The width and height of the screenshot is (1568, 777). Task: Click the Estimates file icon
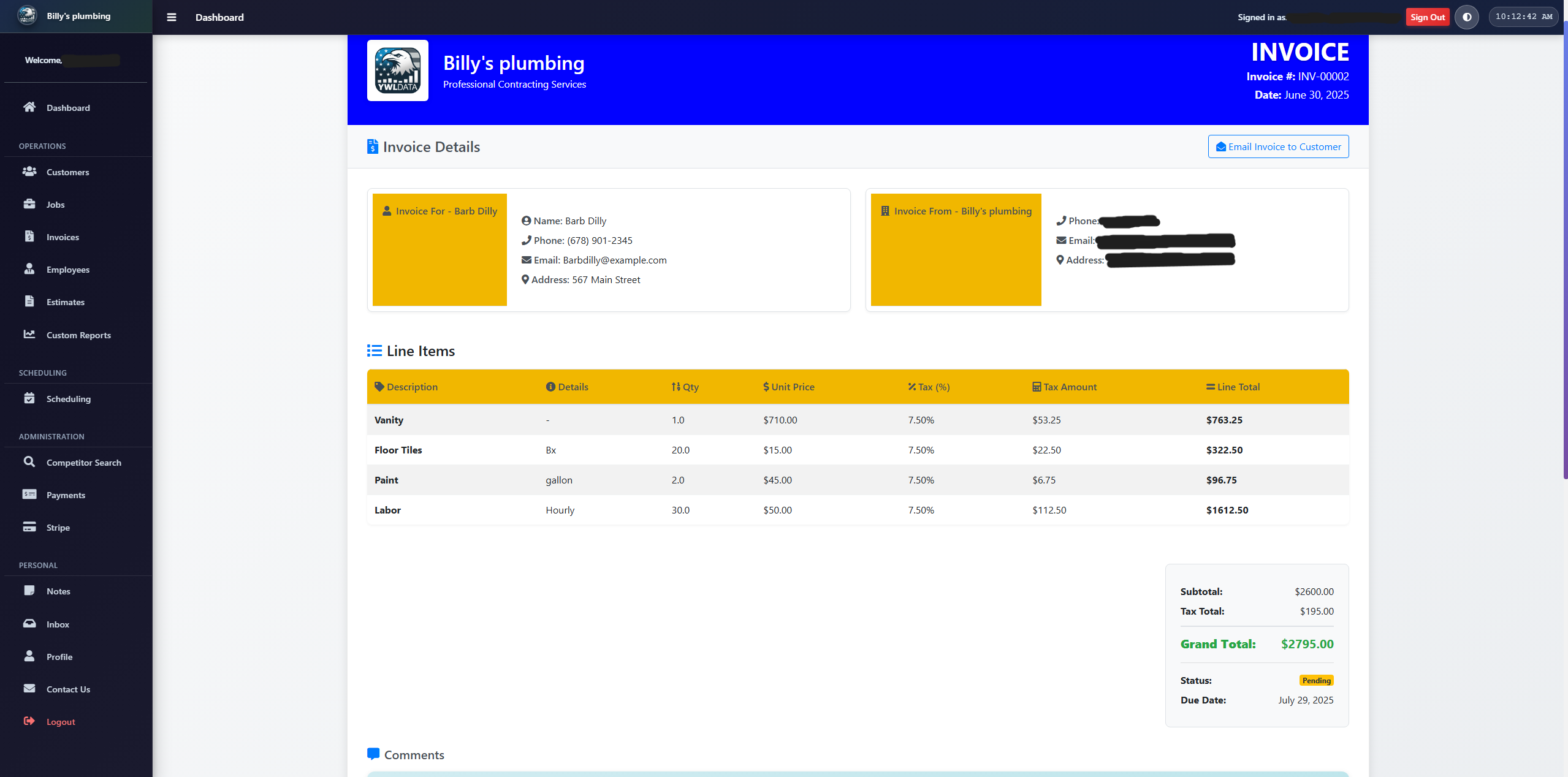pos(29,301)
